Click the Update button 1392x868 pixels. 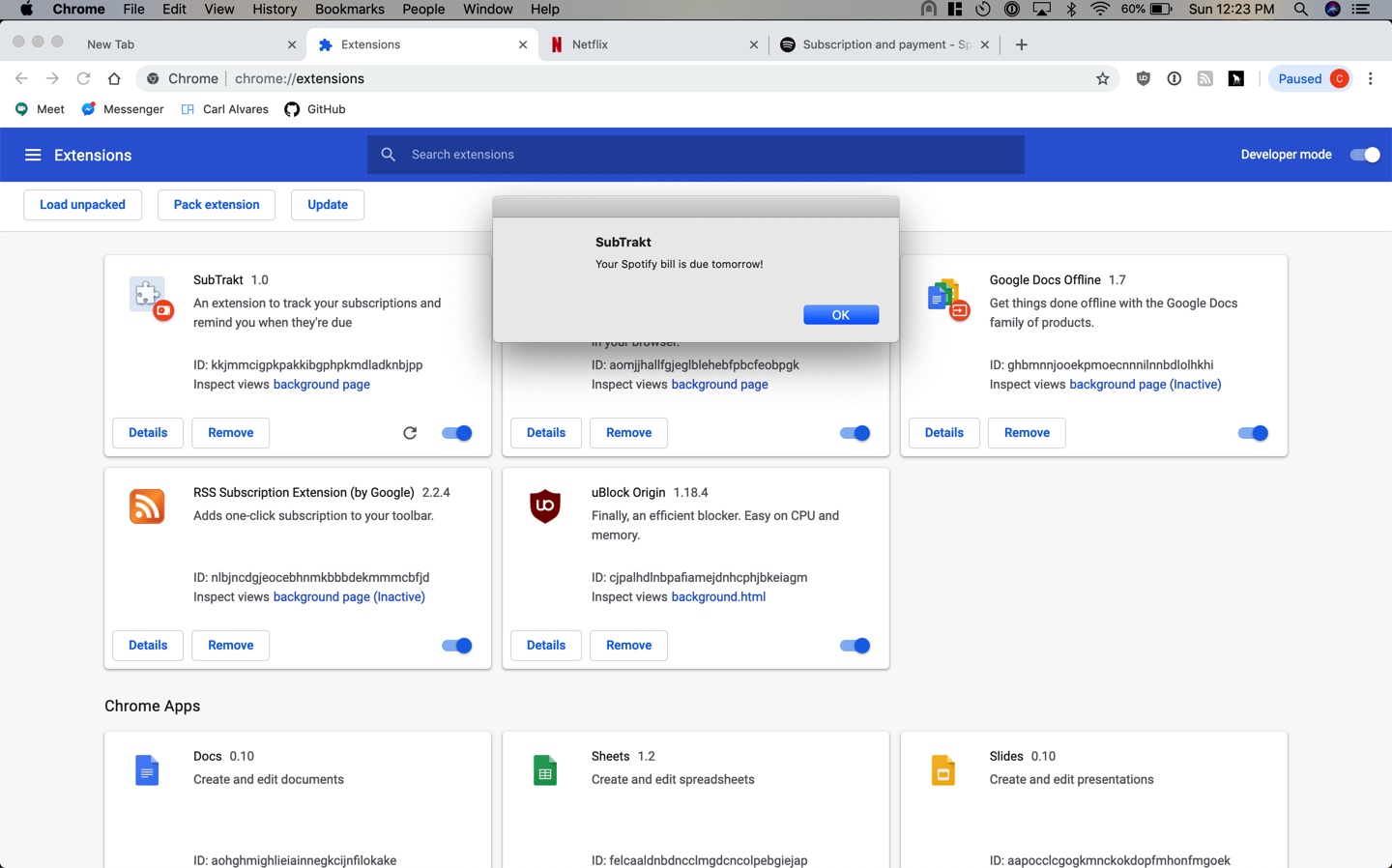328,205
